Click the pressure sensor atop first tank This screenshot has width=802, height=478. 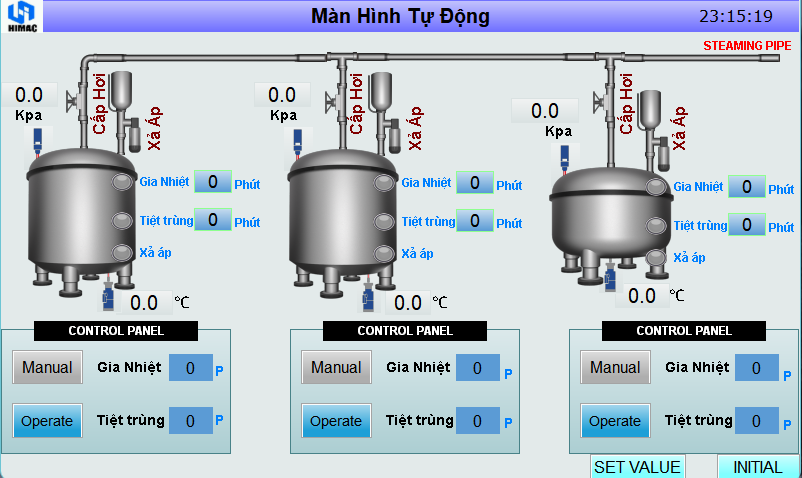[x=38, y=142]
